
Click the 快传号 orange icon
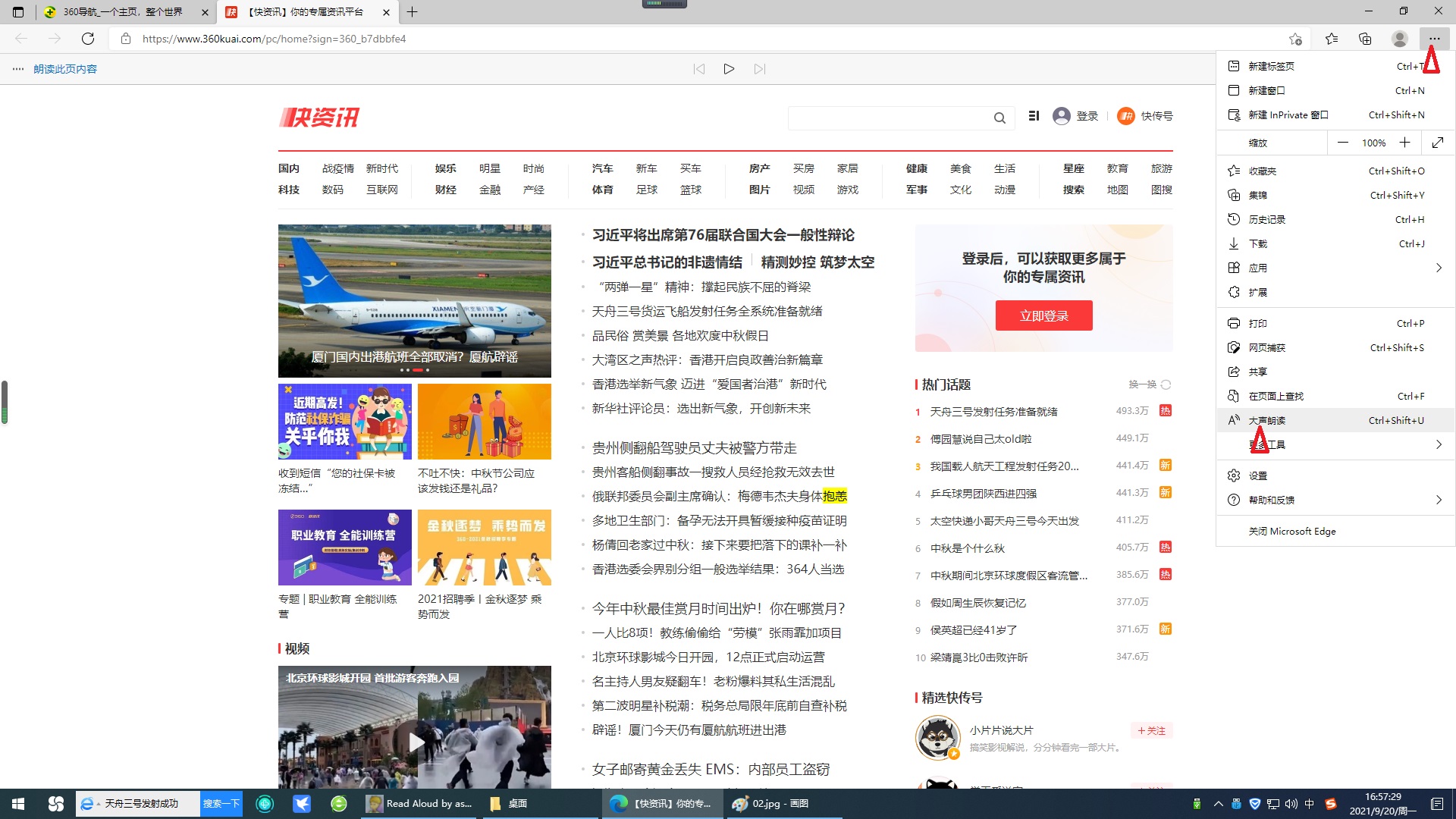click(1126, 116)
